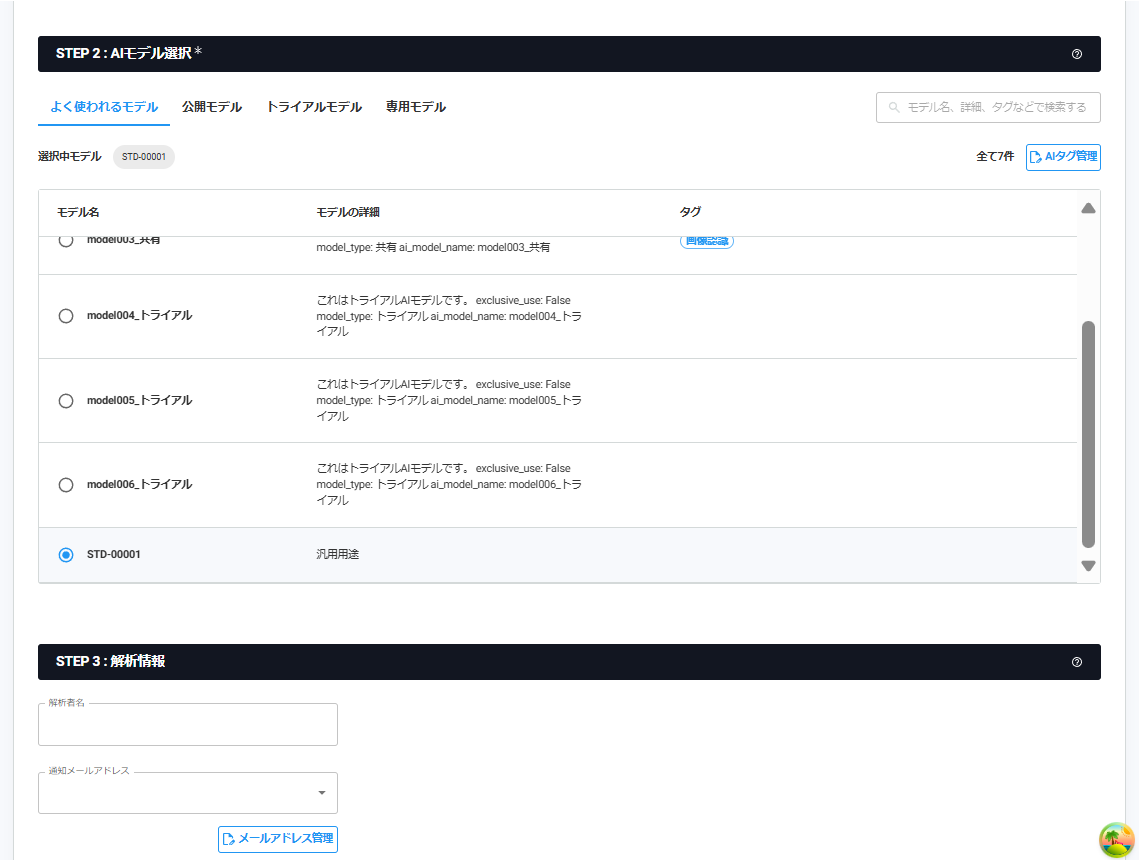1139x860 pixels.
Task: Click the magnifier icon in the model search box
Action: coord(894,107)
